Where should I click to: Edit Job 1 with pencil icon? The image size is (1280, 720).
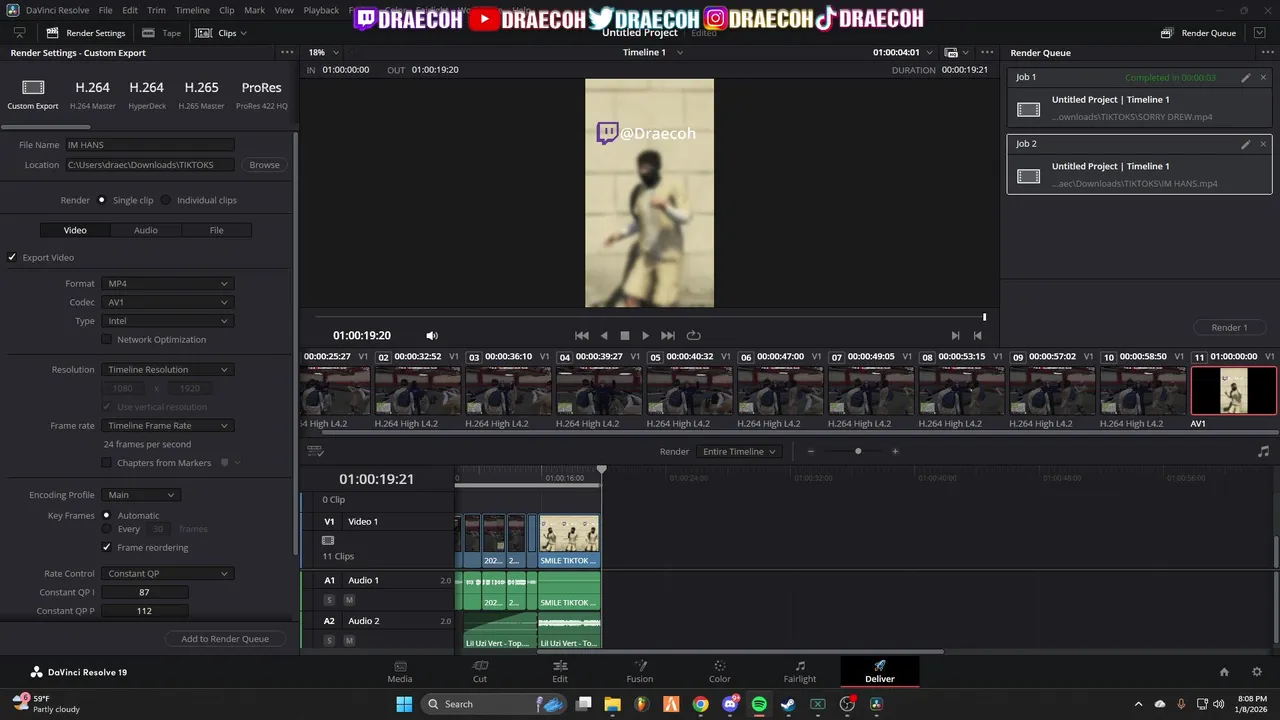pos(1246,77)
